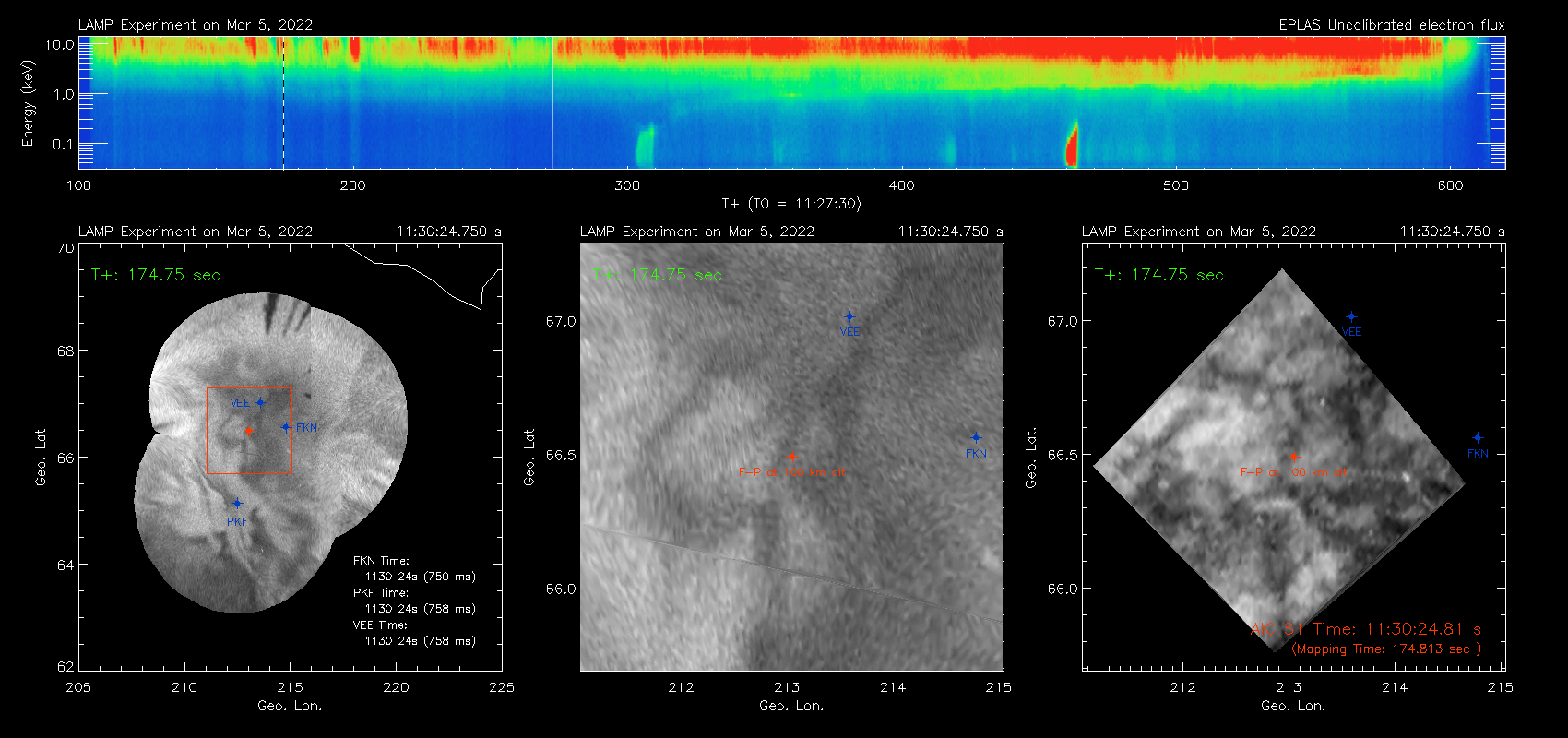Click the '1130 24s (758 ms)' value under VEE Time
Viewport: 1568px width, 738px height.
coord(421,641)
